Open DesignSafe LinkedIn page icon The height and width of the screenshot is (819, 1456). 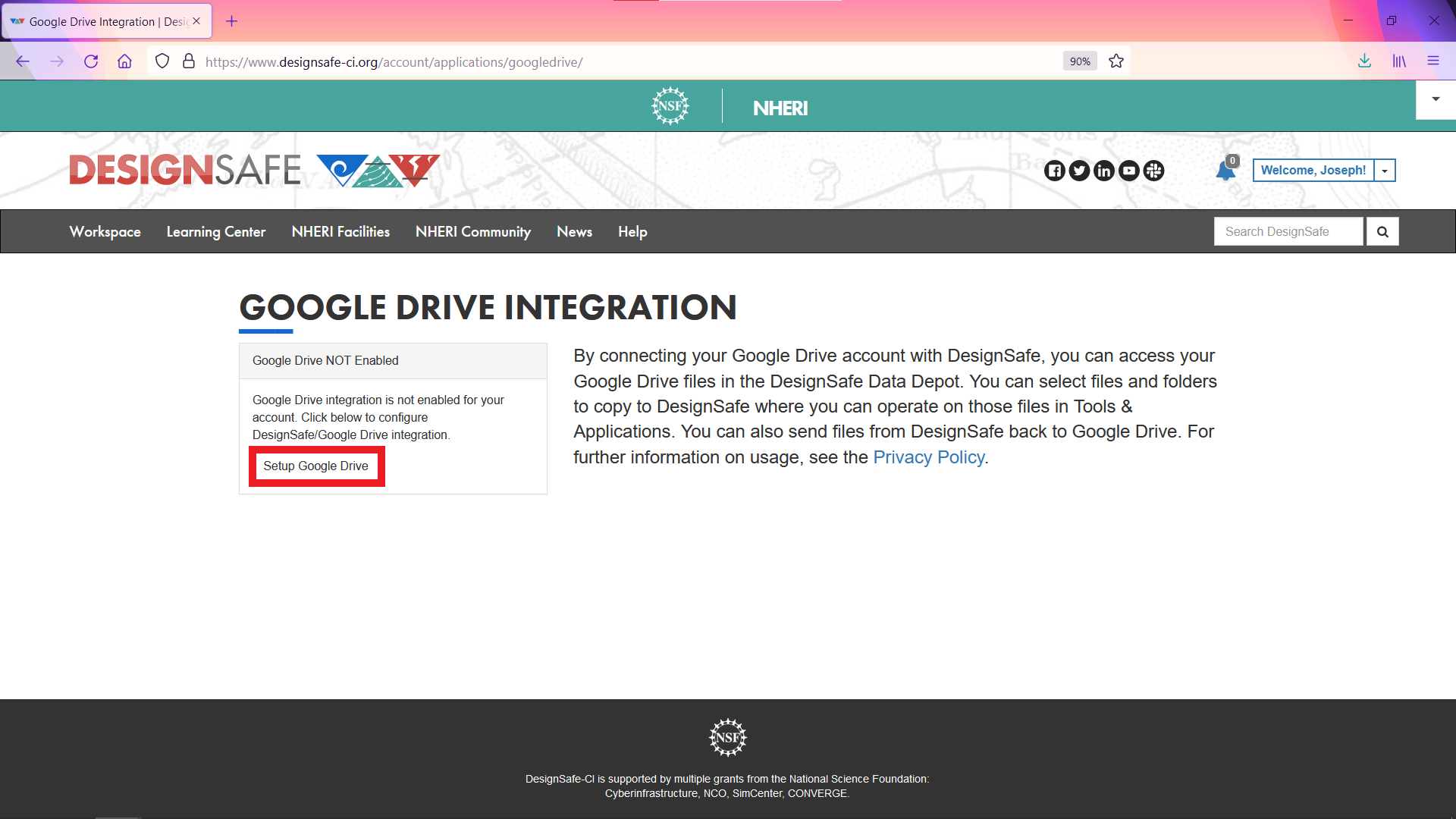pyautogui.click(x=1104, y=171)
